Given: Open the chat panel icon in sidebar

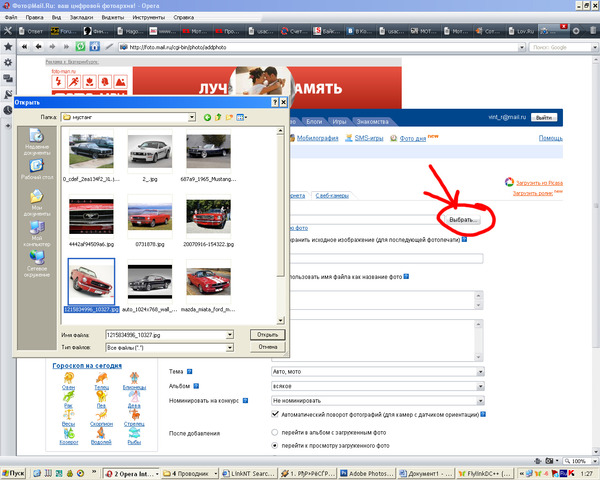Looking at the screenshot, I should pyautogui.click(x=8, y=78).
